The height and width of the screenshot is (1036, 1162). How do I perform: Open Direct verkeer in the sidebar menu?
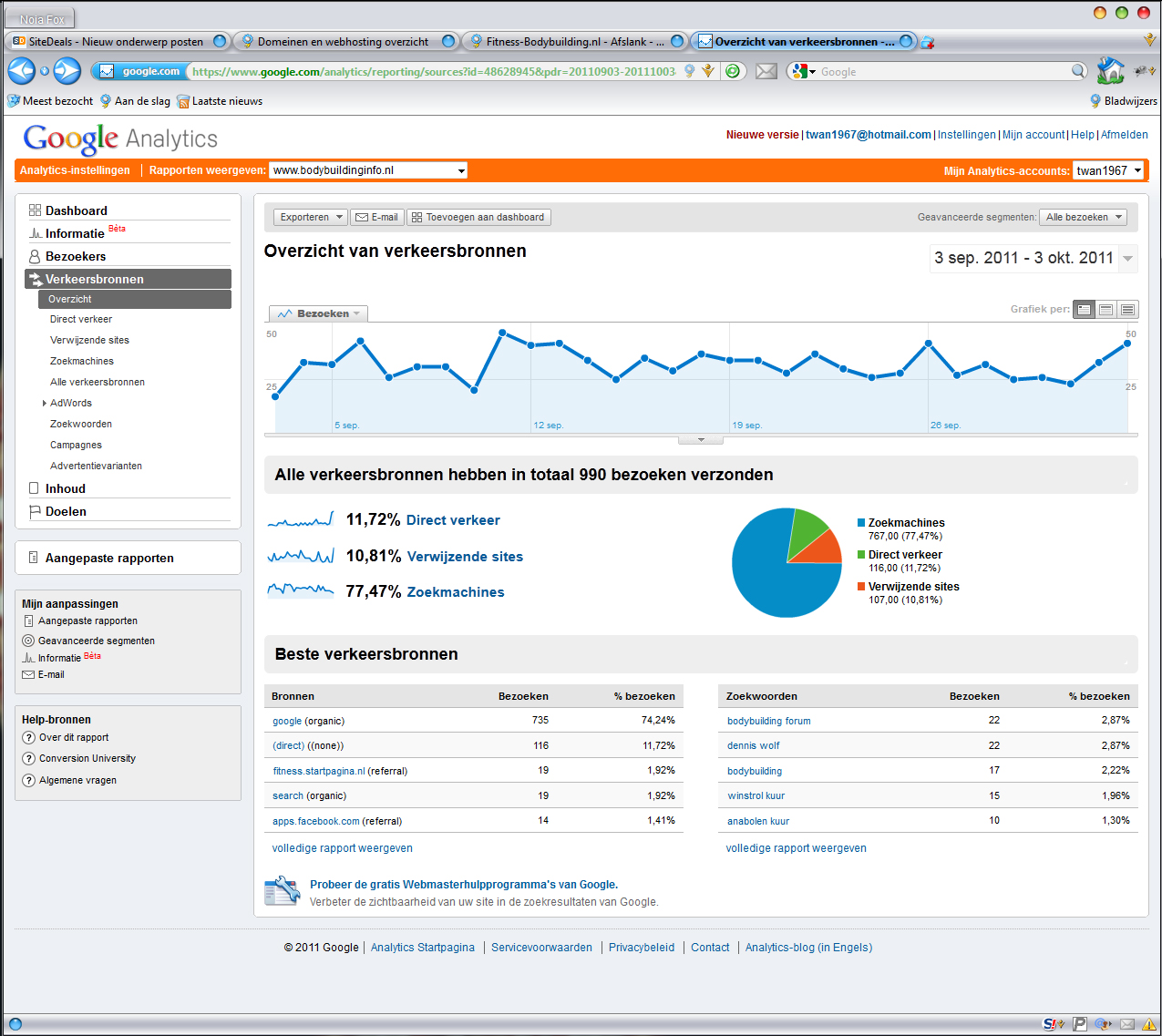point(81,319)
